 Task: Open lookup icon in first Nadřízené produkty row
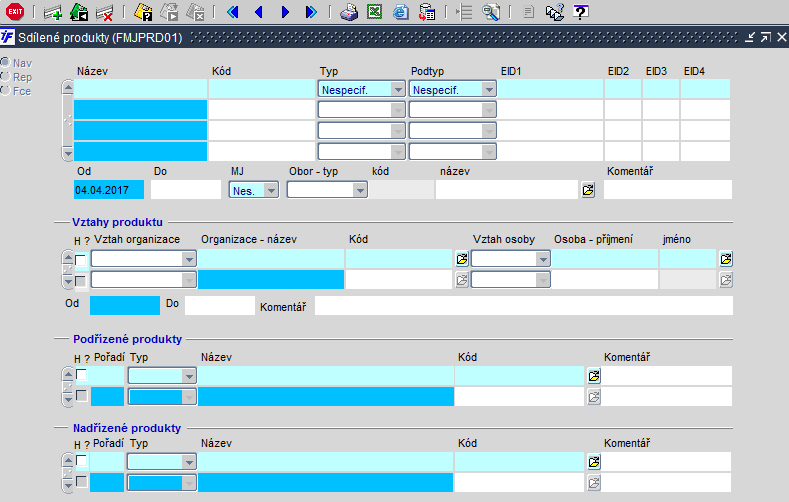[x=594, y=462]
